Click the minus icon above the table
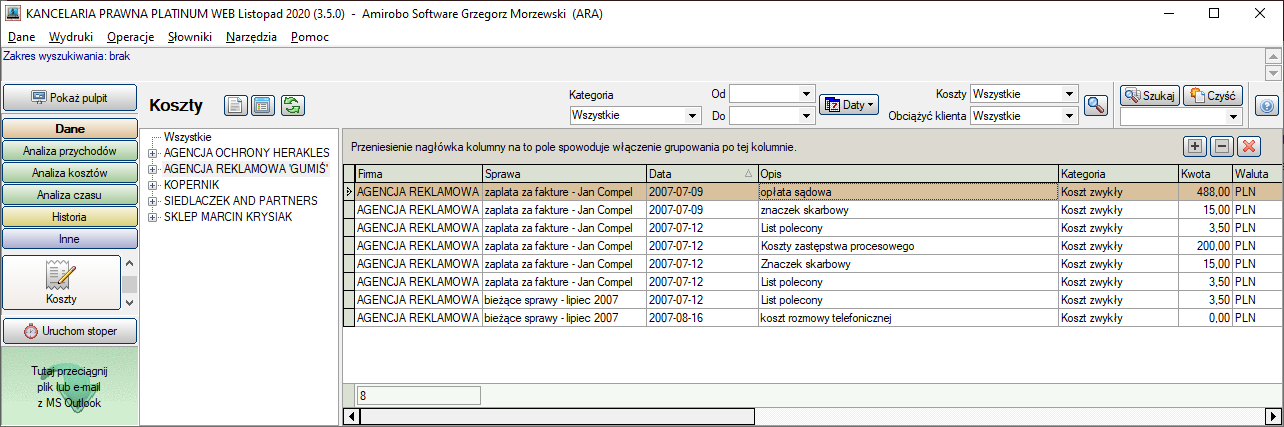The height and width of the screenshot is (427, 1284). pos(1221,146)
